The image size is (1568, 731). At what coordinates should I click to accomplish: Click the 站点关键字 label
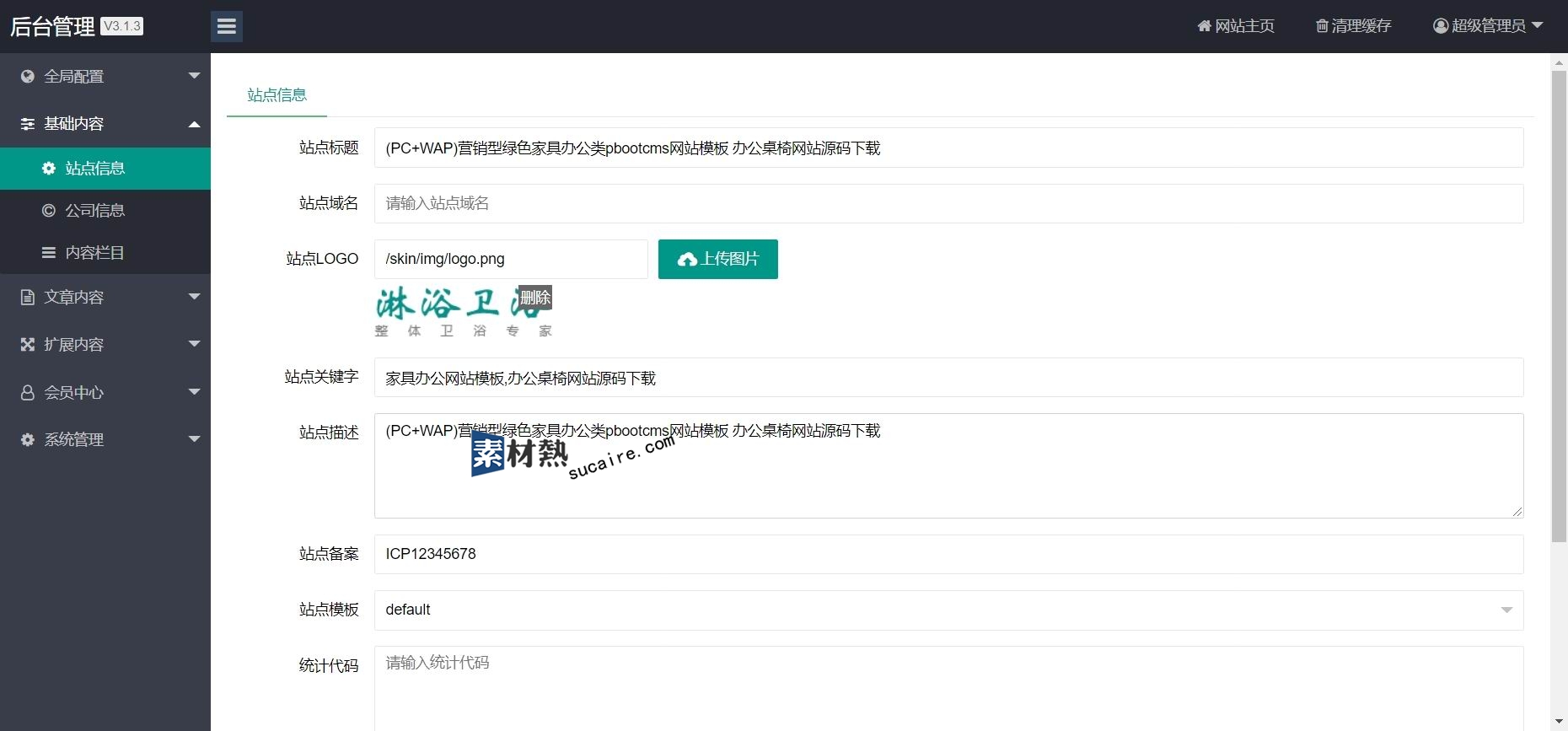[x=321, y=377]
